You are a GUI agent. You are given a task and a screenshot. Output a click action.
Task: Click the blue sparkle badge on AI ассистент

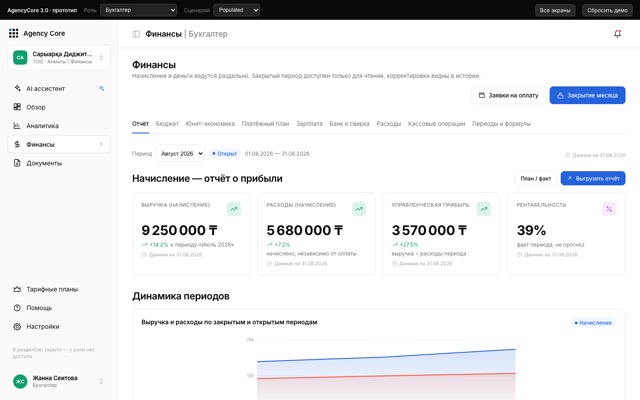click(x=102, y=88)
